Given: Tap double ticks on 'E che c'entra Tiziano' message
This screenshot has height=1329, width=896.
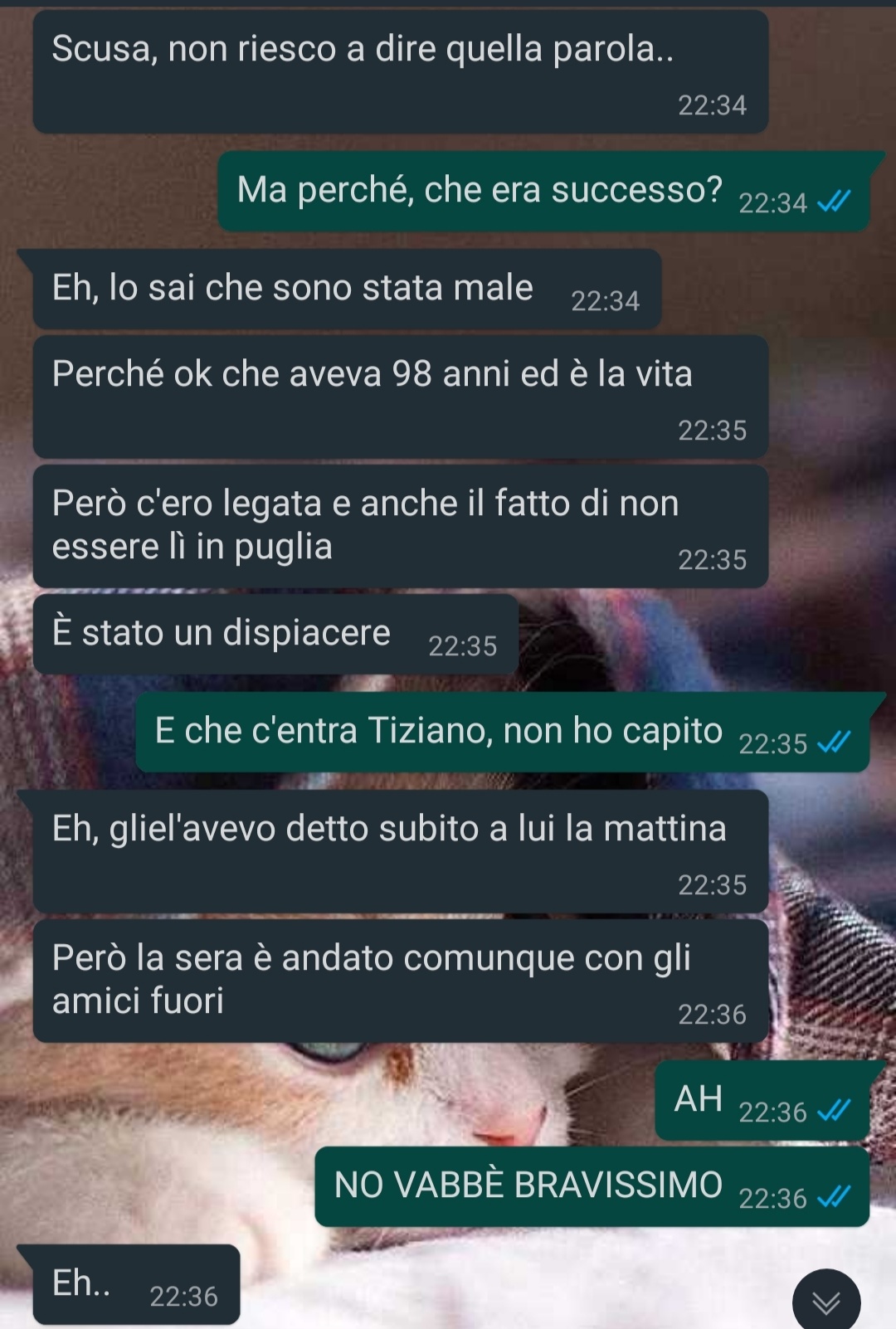Looking at the screenshot, I should pos(834,742).
